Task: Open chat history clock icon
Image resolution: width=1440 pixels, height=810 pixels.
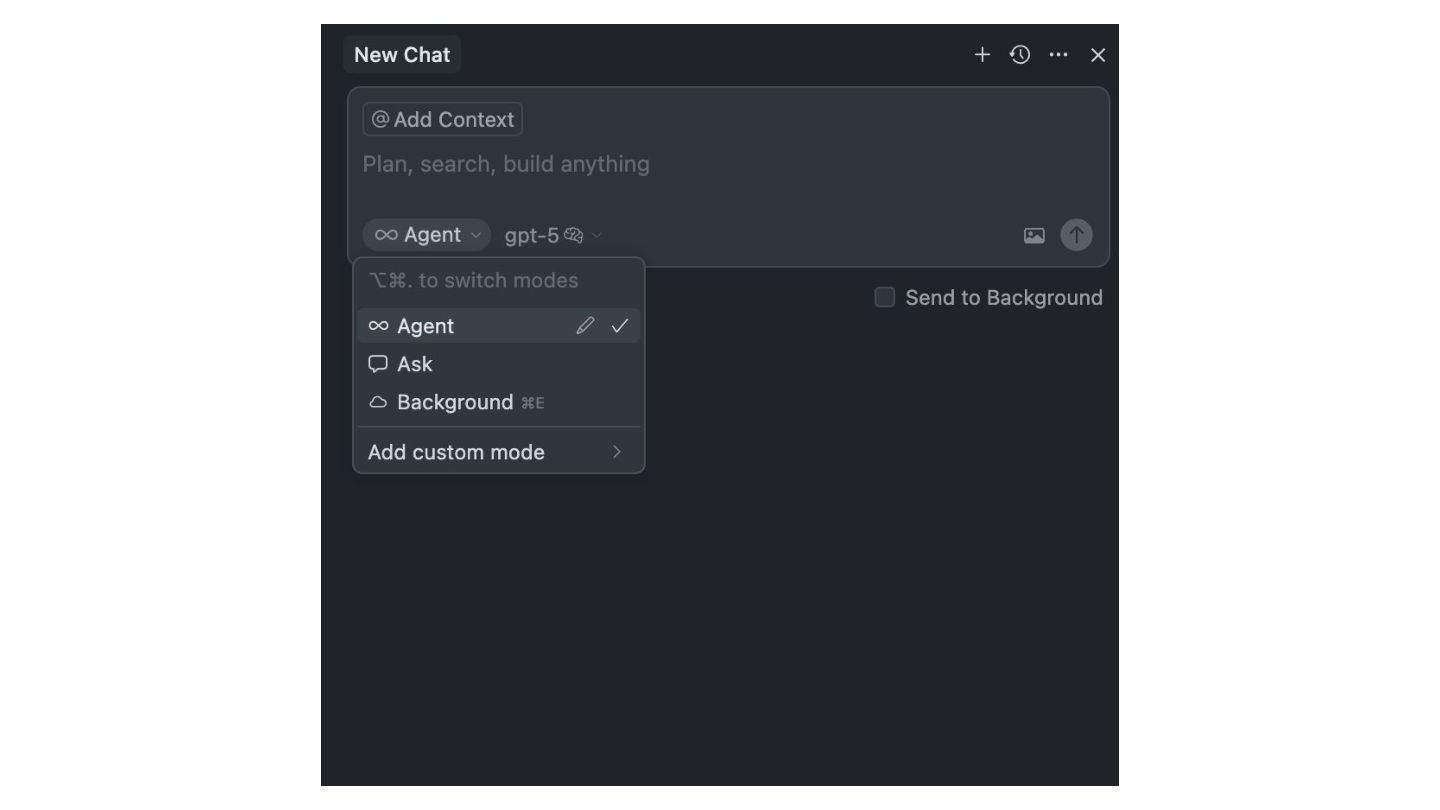Action: [x=1020, y=55]
